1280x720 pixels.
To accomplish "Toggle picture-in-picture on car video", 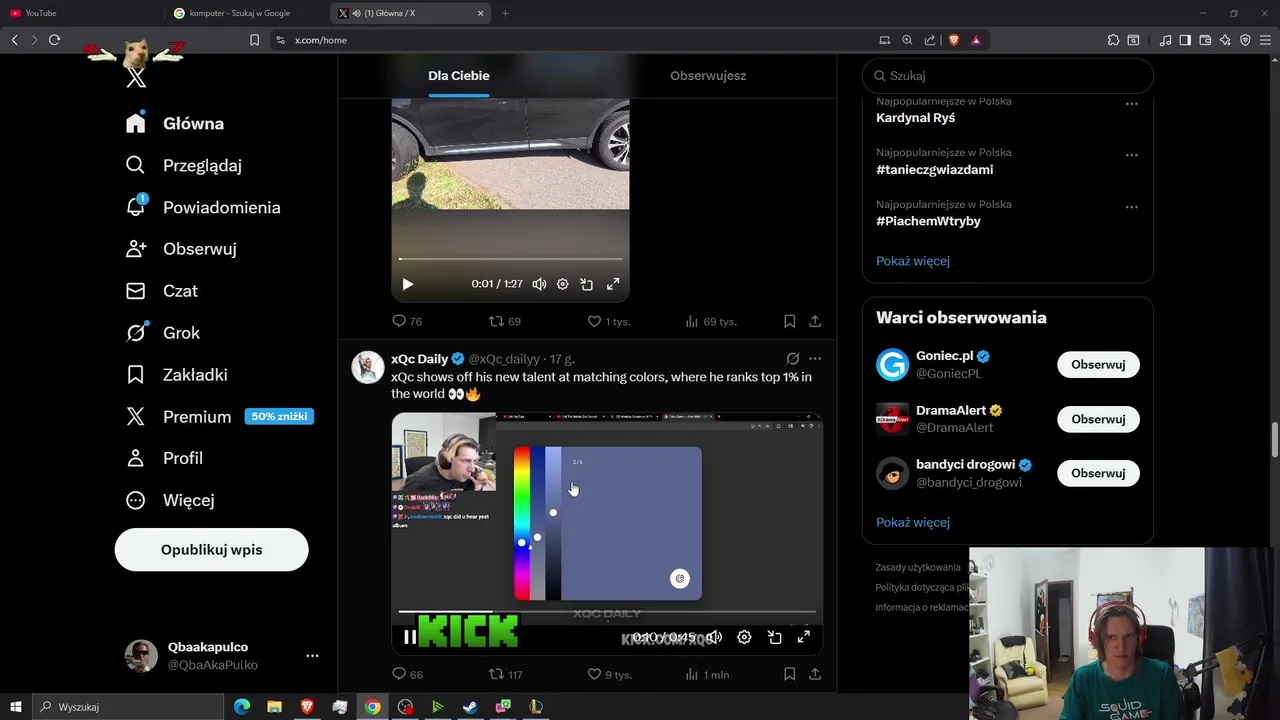I will tap(587, 284).
